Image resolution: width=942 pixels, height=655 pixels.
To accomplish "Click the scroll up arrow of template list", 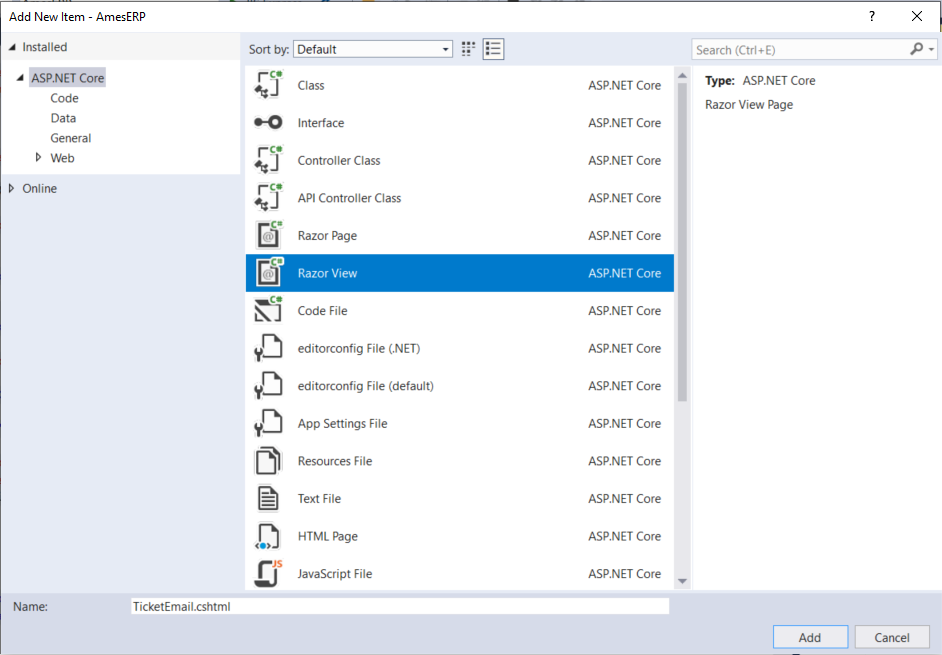I will point(682,76).
